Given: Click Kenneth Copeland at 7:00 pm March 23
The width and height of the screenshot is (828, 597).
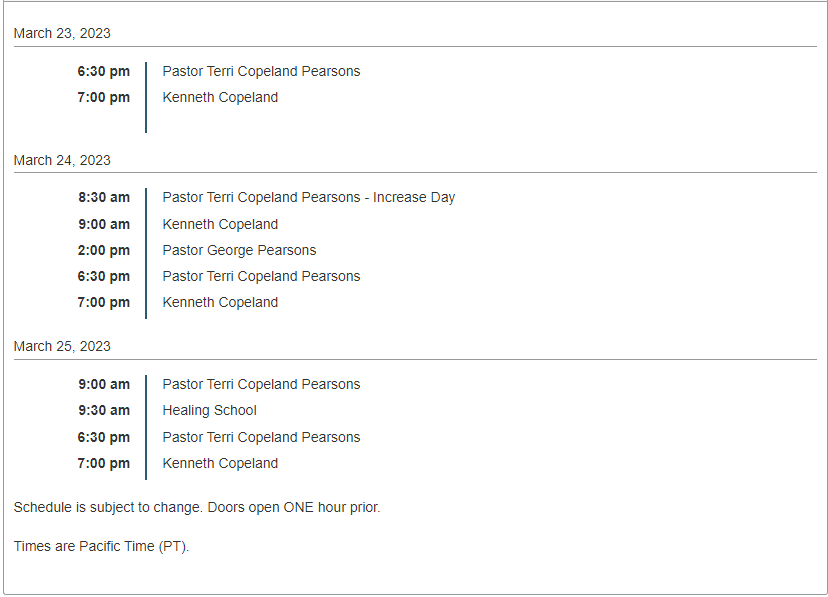Looking at the screenshot, I should point(220,97).
